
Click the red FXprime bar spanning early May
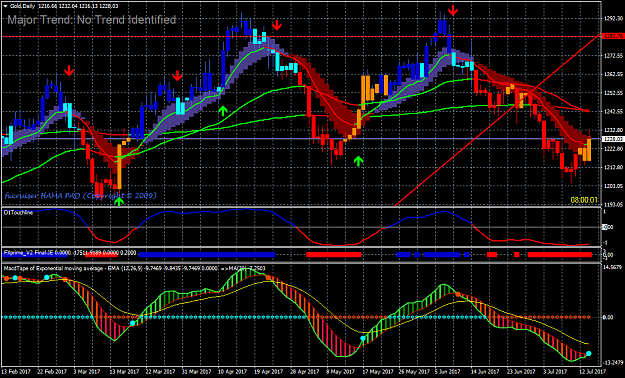click(x=334, y=254)
